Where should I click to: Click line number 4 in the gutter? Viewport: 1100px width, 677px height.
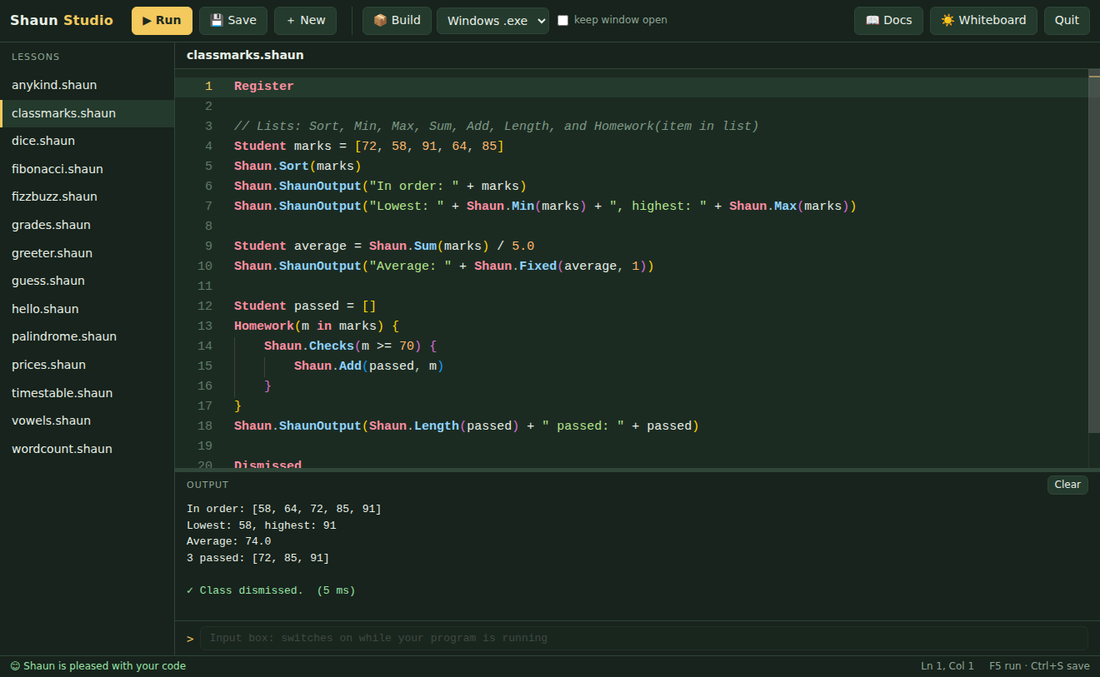208,146
